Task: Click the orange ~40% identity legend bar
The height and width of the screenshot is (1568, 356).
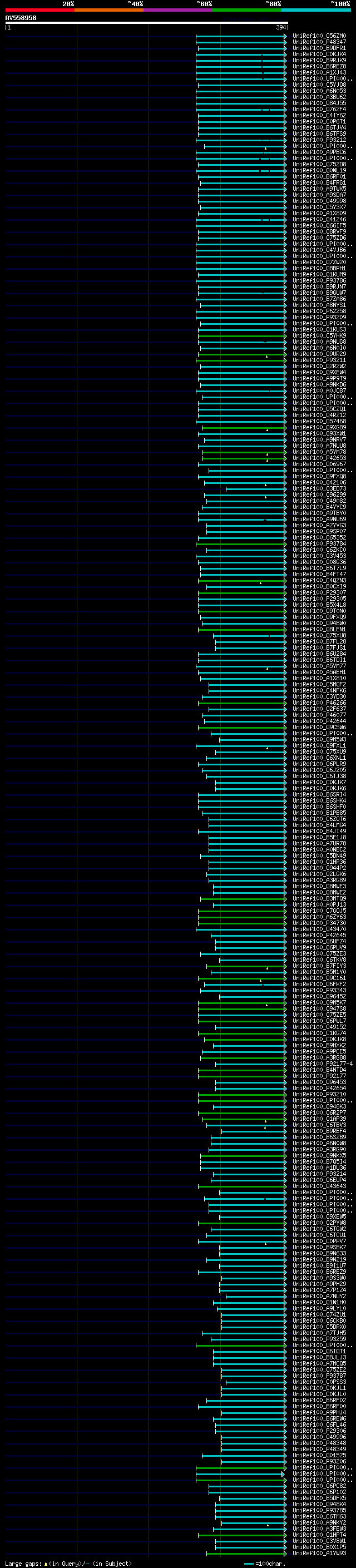Action: [109, 10]
